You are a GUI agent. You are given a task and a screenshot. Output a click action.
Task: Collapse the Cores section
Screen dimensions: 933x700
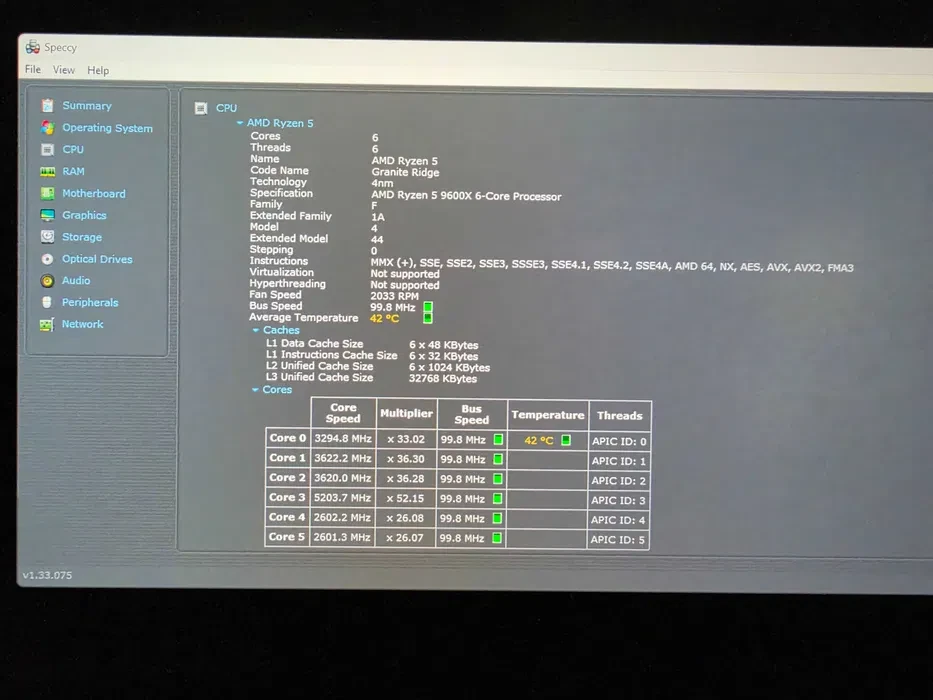255,389
